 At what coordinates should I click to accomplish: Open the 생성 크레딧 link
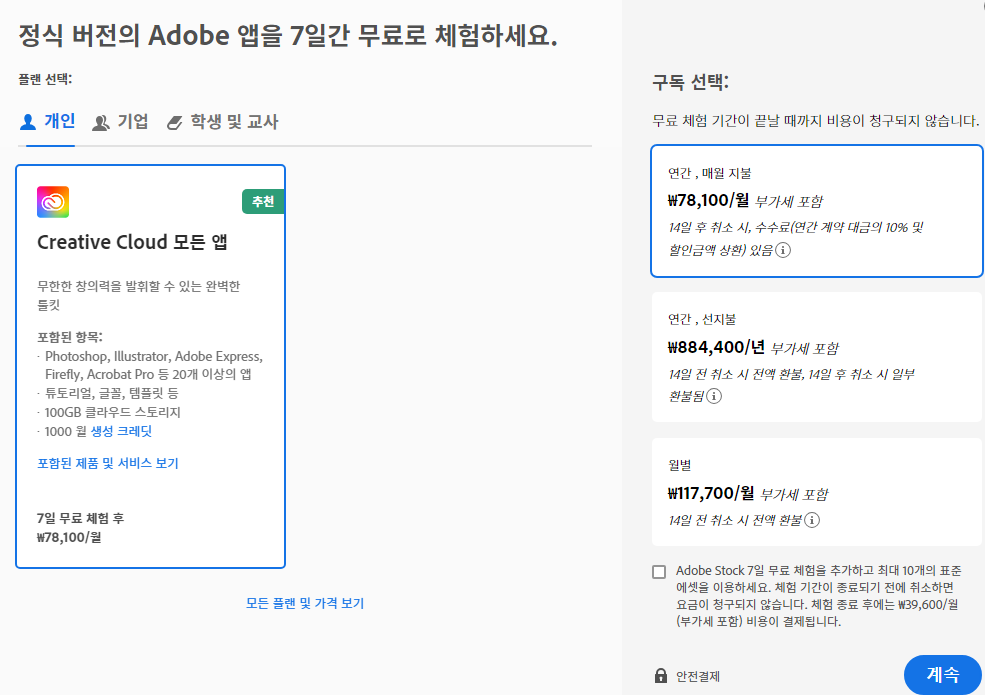coord(121,431)
